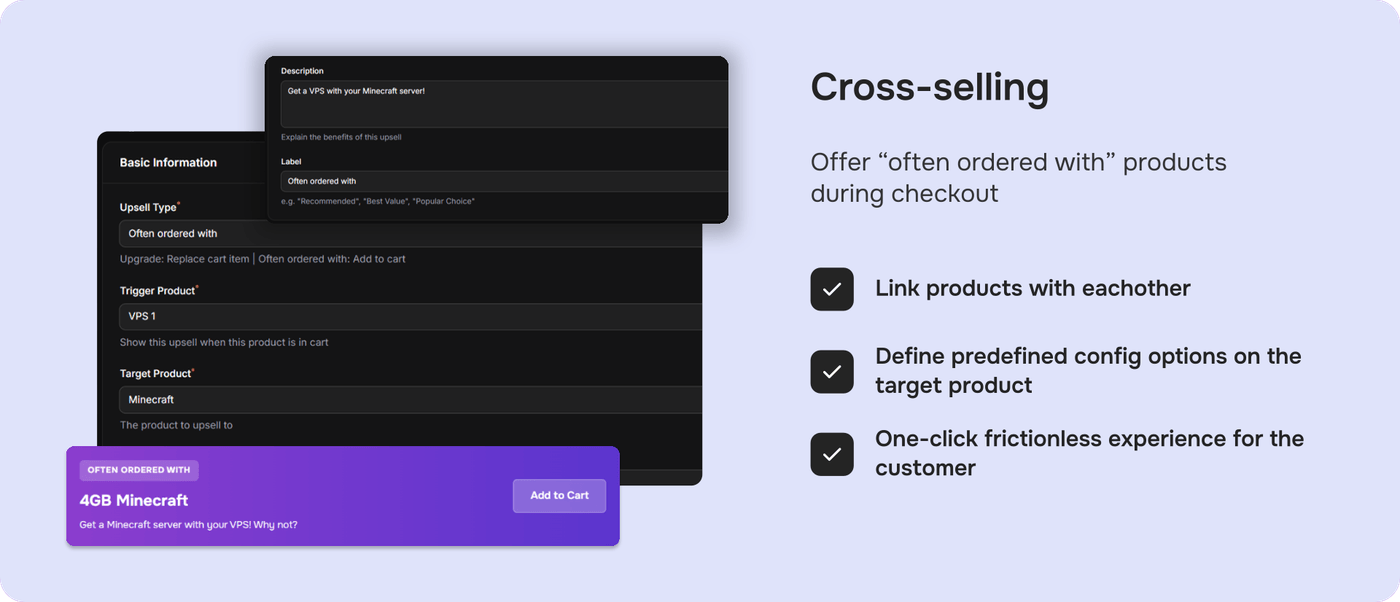Toggle the checkbox beside 'One-click frictionless experience'

832,454
